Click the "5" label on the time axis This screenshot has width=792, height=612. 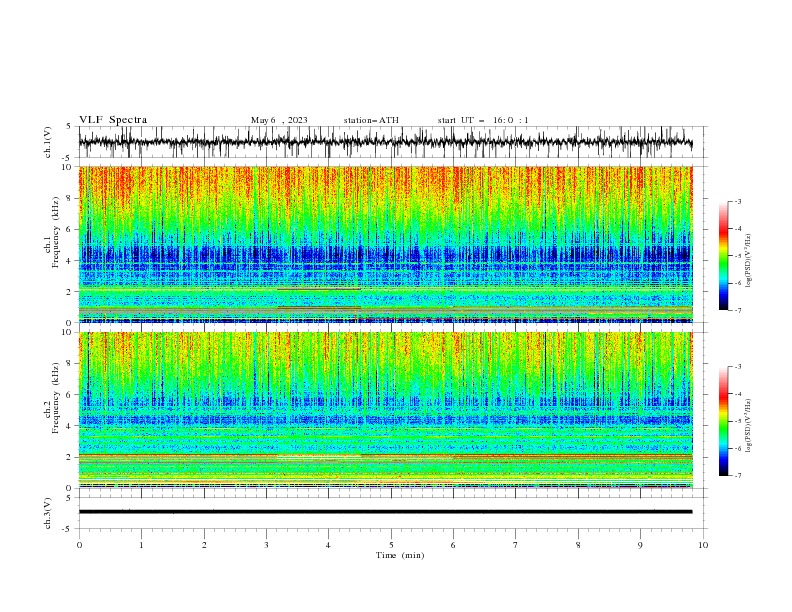[x=391, y=545]
